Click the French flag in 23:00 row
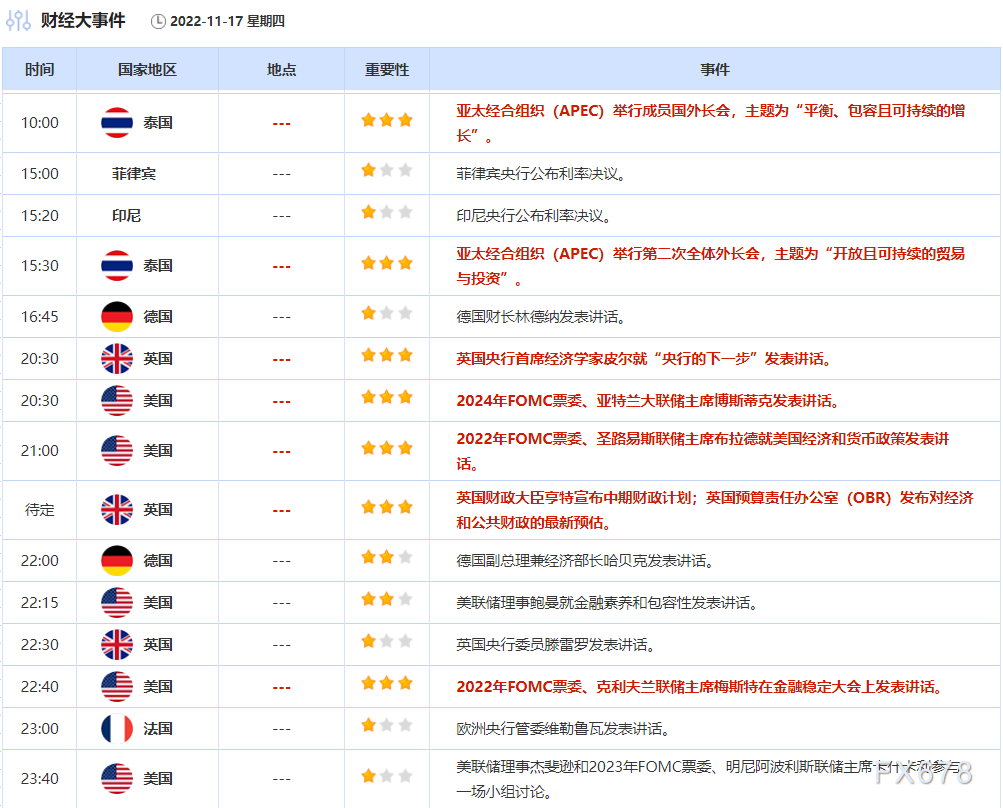This screenshot has width=1003, height=808. click(117, 728)
